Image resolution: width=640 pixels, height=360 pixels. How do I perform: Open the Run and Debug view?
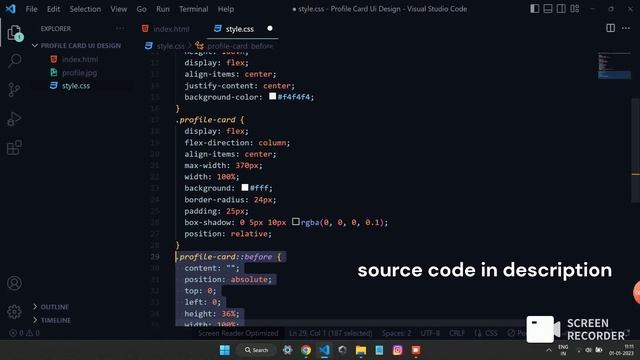[14, 119]
